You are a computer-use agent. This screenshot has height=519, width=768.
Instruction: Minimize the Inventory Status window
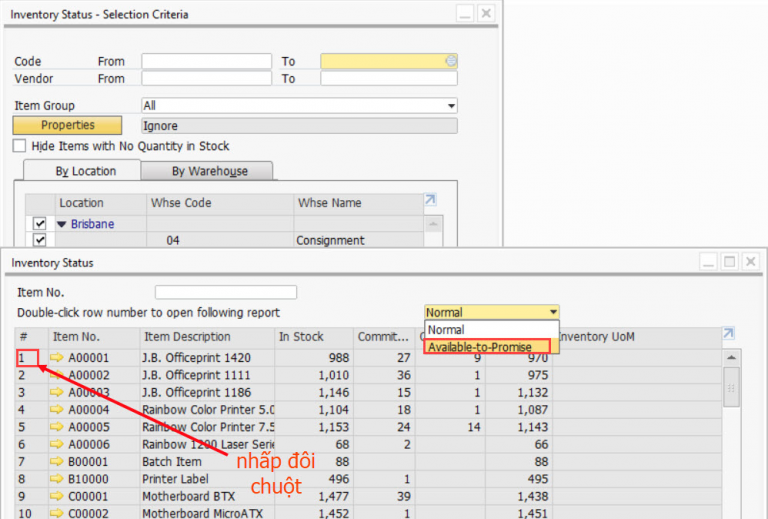point(708,262)
